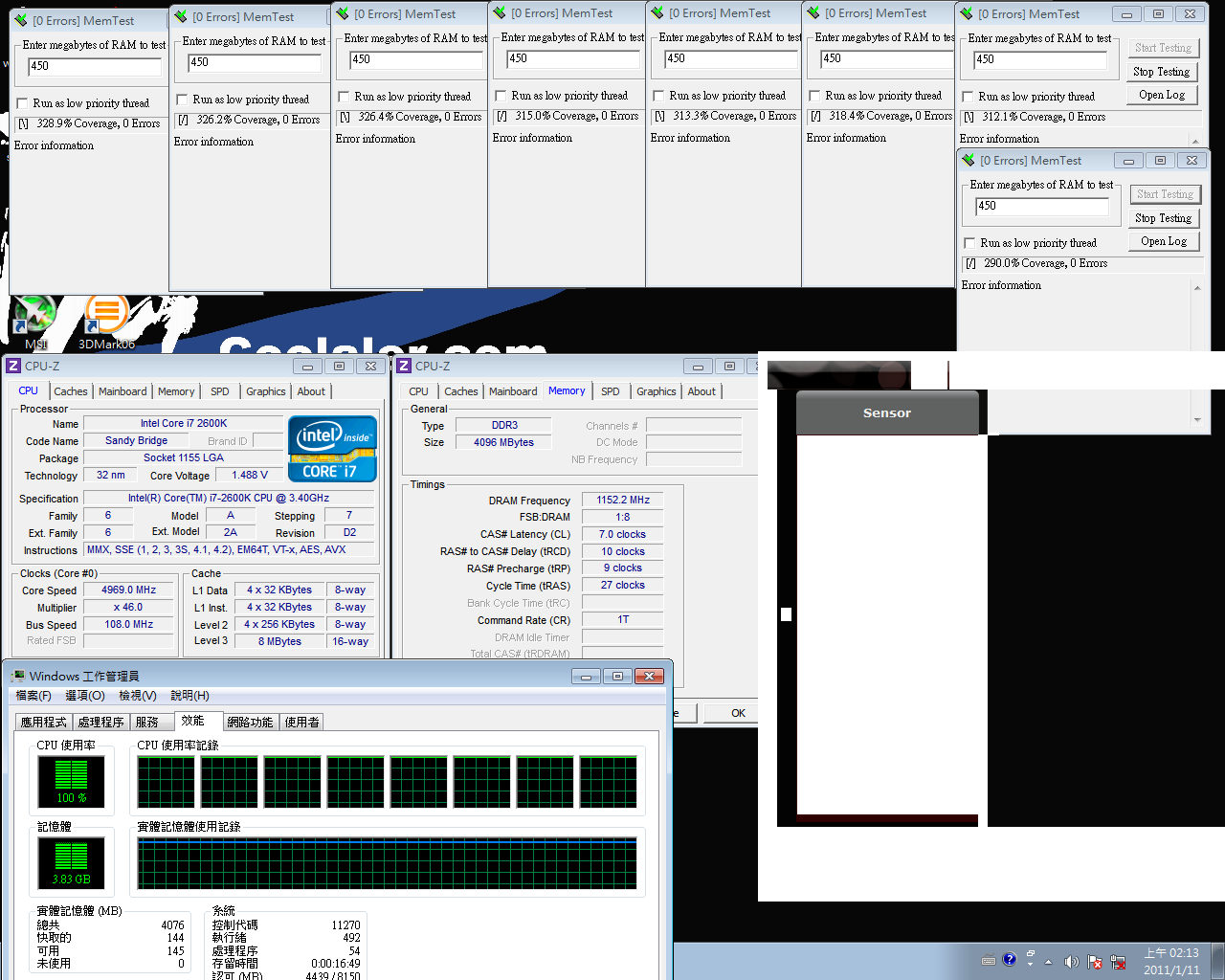The width and height of the screenshot is (1225, 980).
Task: Click the Z icon of the CPU-Z processor window
Action: (13, 366)
